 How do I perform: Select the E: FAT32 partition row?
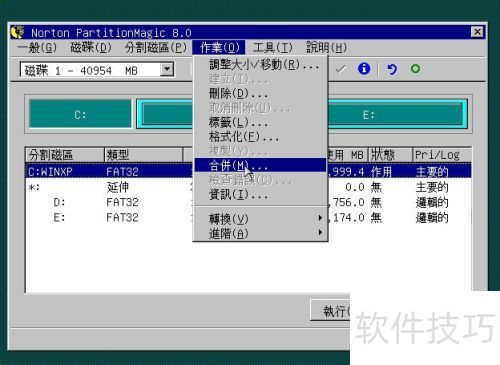click(248, 218)
